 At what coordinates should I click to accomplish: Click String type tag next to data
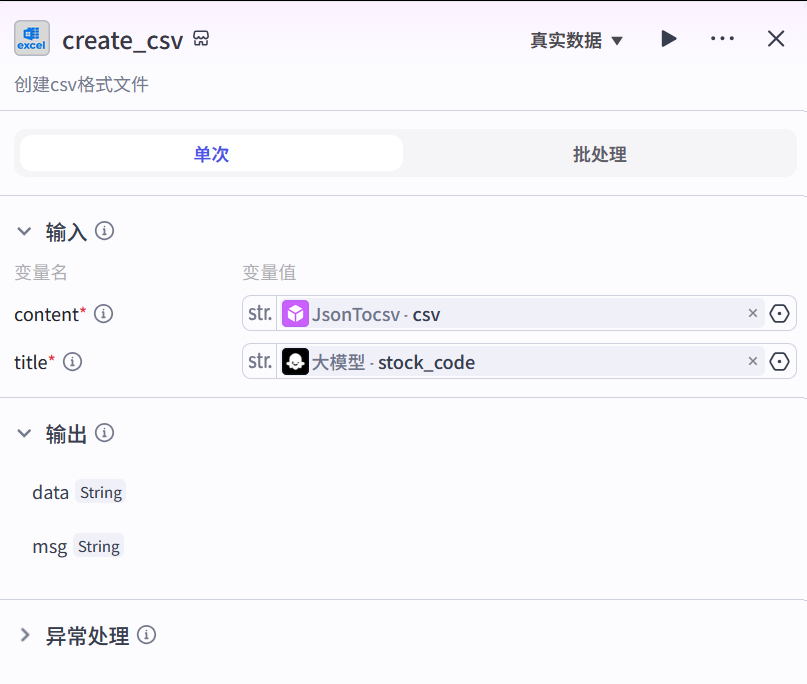point(101,492)
